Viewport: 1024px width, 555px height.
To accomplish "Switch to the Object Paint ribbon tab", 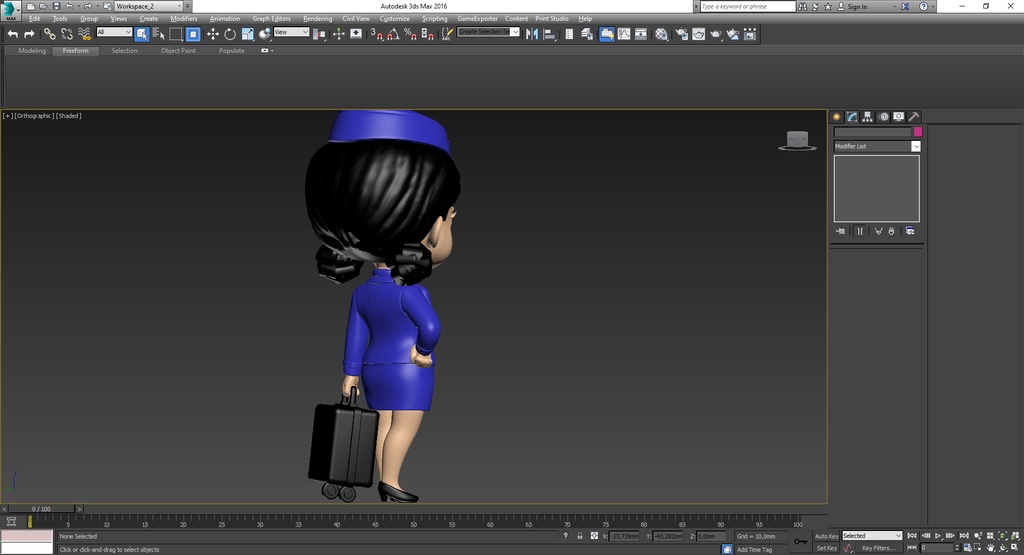I will (x=178, y=51).
